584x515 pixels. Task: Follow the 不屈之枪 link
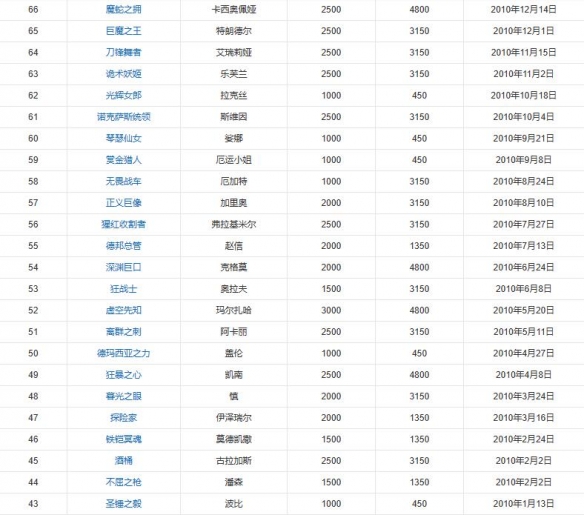coord(124,482)
